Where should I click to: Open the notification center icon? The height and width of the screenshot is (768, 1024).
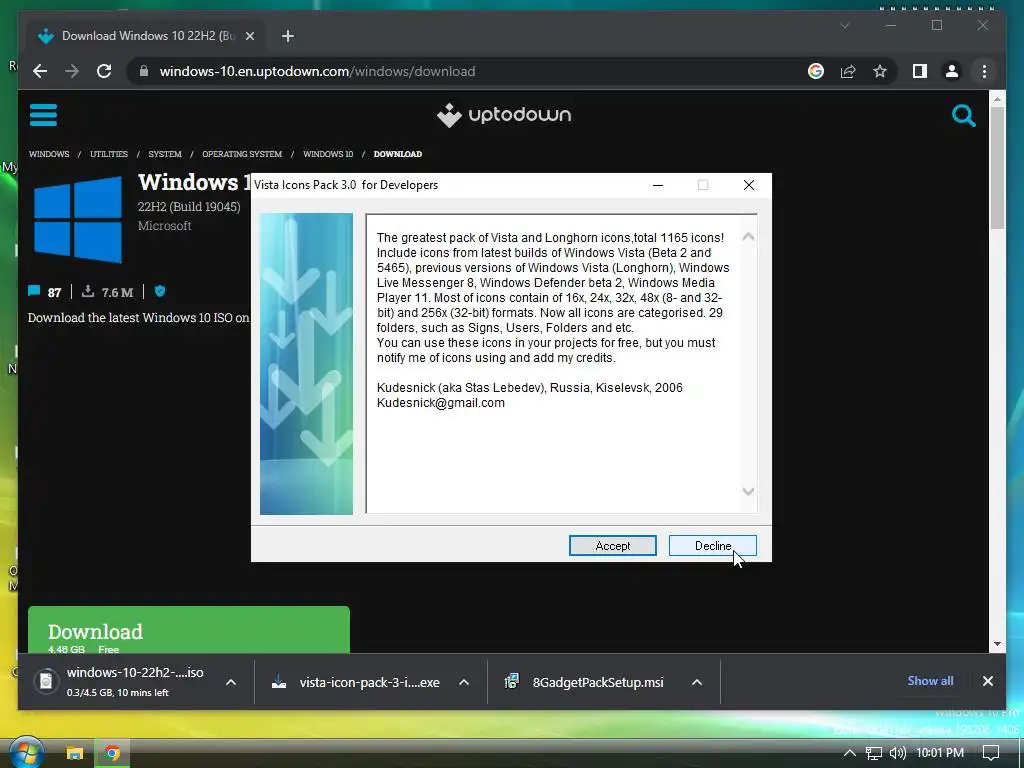991,754
